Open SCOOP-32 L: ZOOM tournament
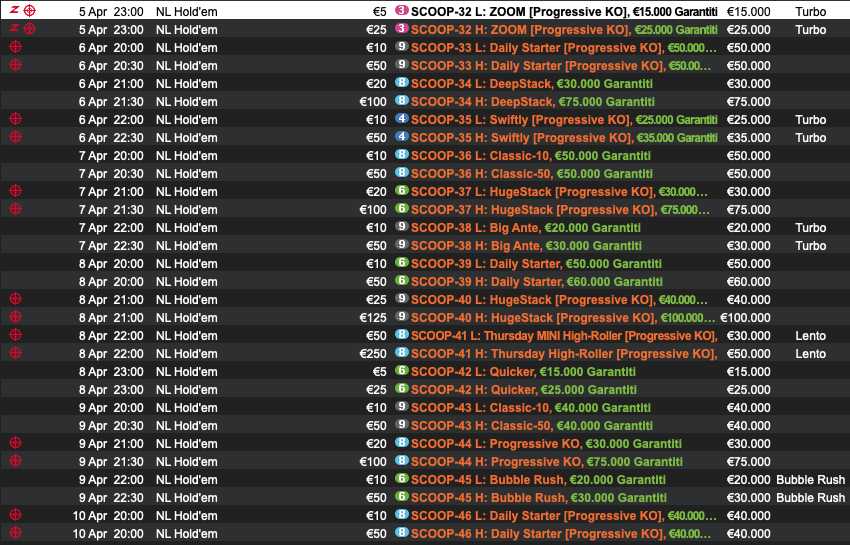 click(x=564, y=11)
